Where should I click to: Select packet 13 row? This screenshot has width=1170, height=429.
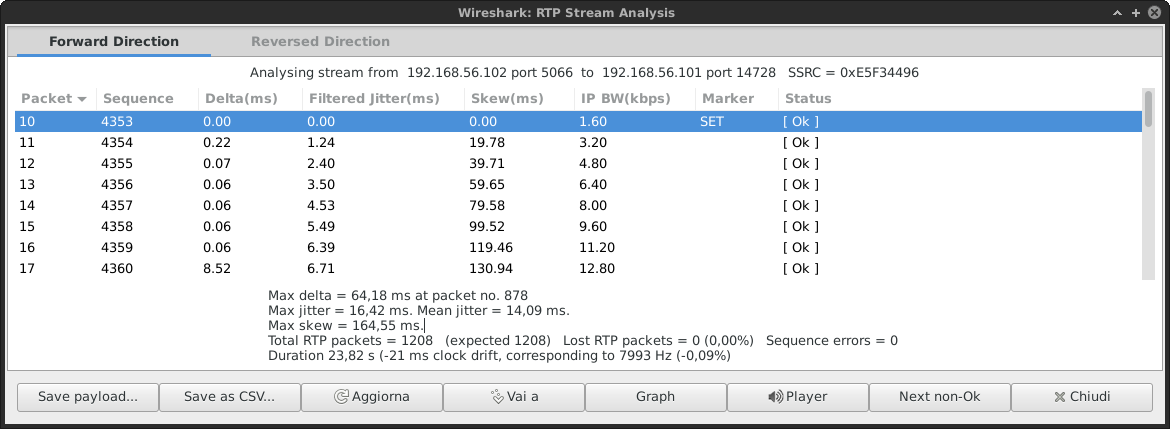[x=578, y=184]
